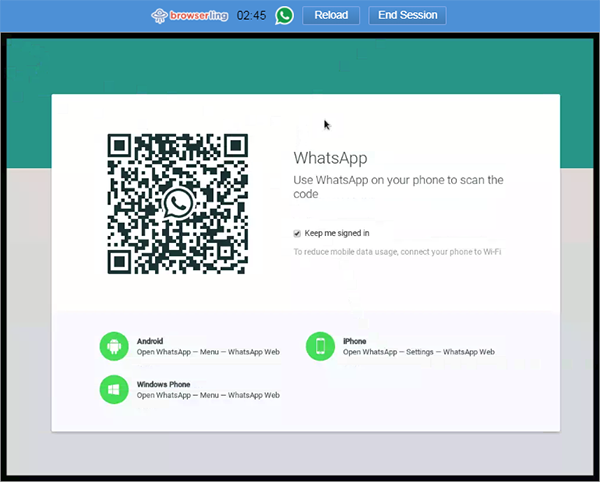Click the 'Use WhatsApp on your phone' instruction text
This screenshot has width=600, height=482.
point(398,187)
